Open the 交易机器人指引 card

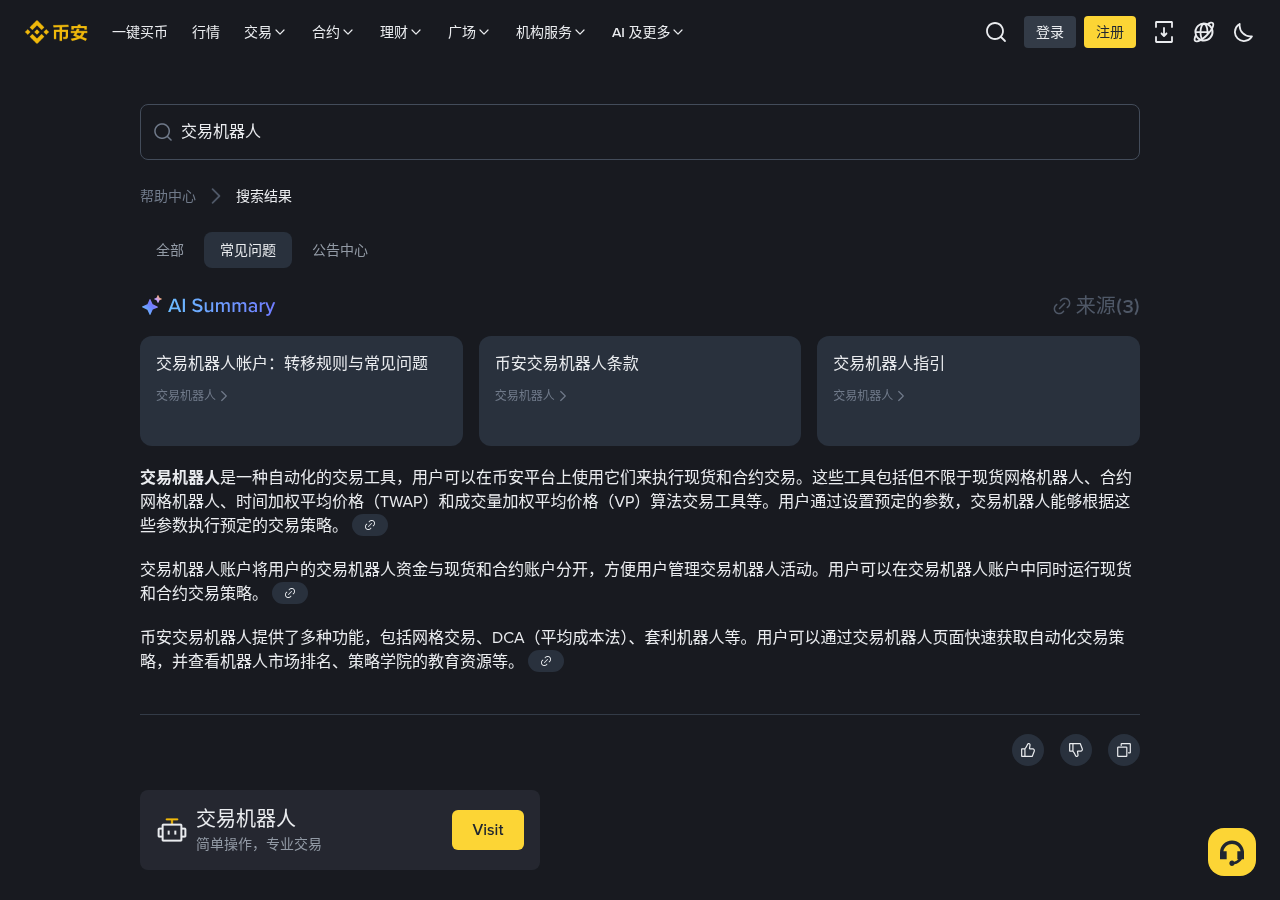(978, 391)
